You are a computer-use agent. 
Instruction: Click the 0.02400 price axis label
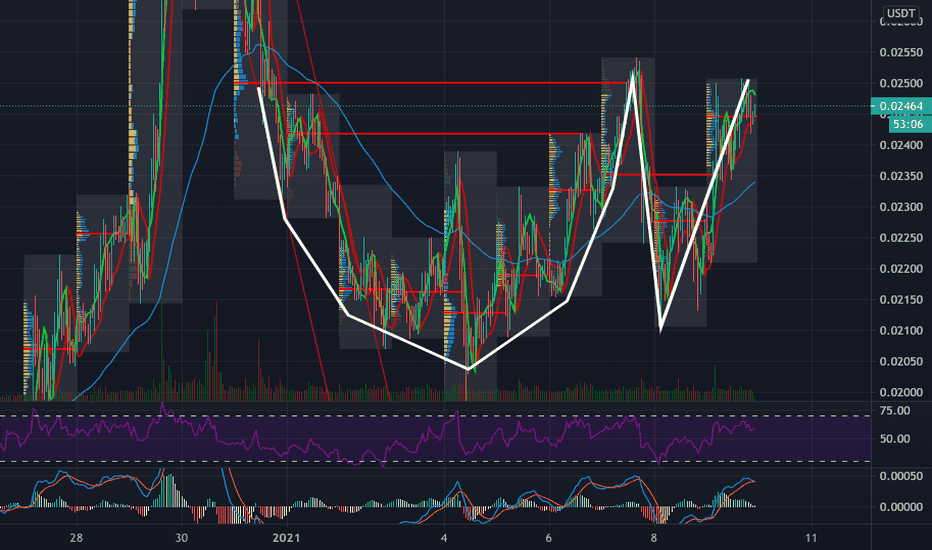point(901,145)
